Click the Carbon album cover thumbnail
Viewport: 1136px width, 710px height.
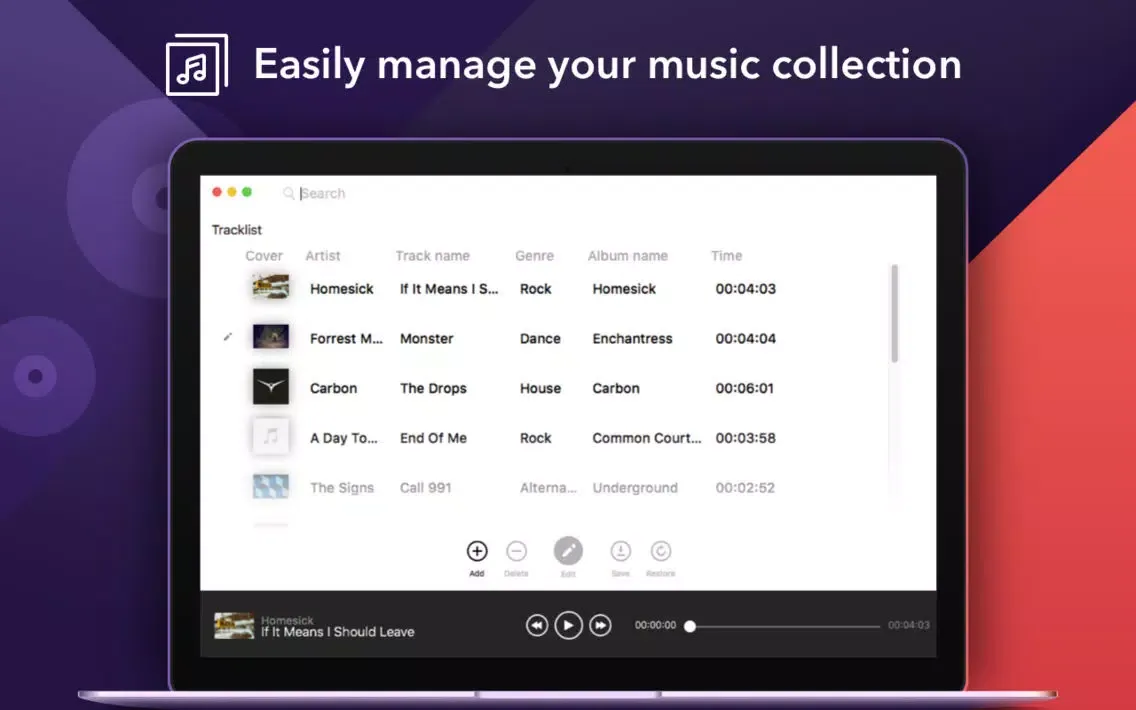pos(271,387)
